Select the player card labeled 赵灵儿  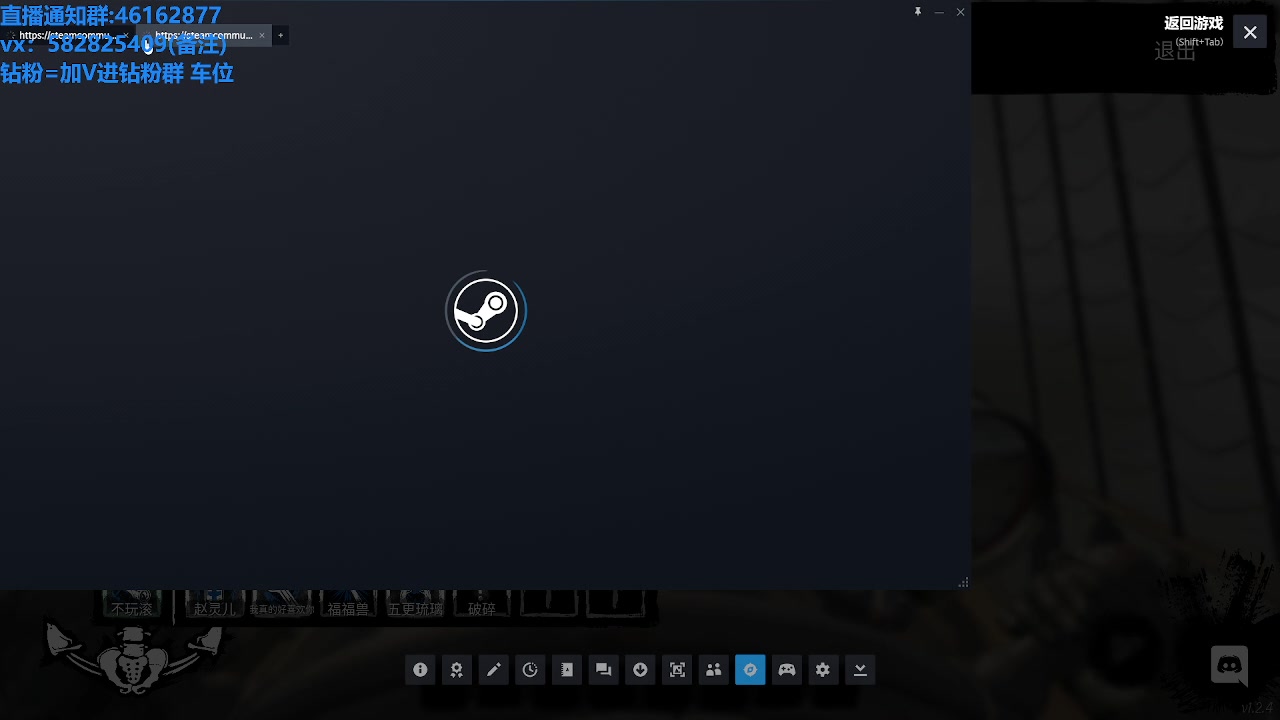coord(215,604)
